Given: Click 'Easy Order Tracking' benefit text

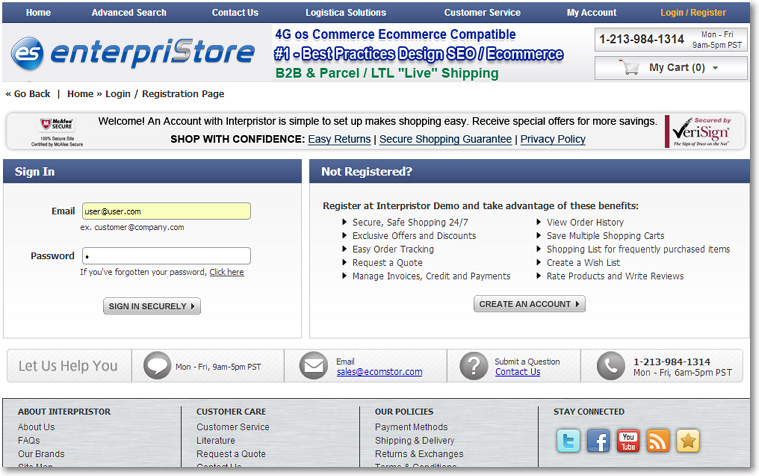Looking at the screenshot, I should click(393, 249).
